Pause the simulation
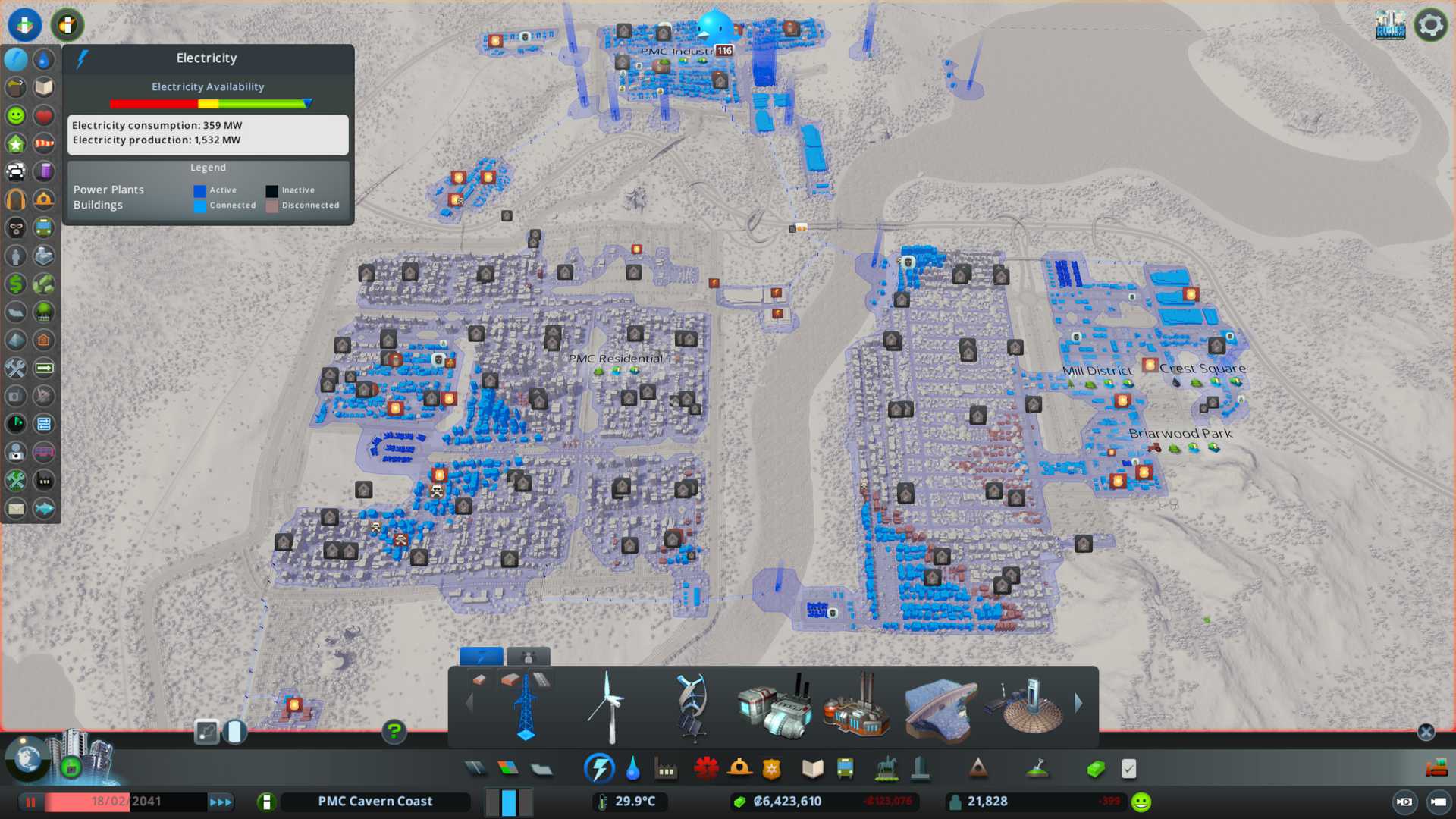The image size is (1456, 819). click(31, 802)
